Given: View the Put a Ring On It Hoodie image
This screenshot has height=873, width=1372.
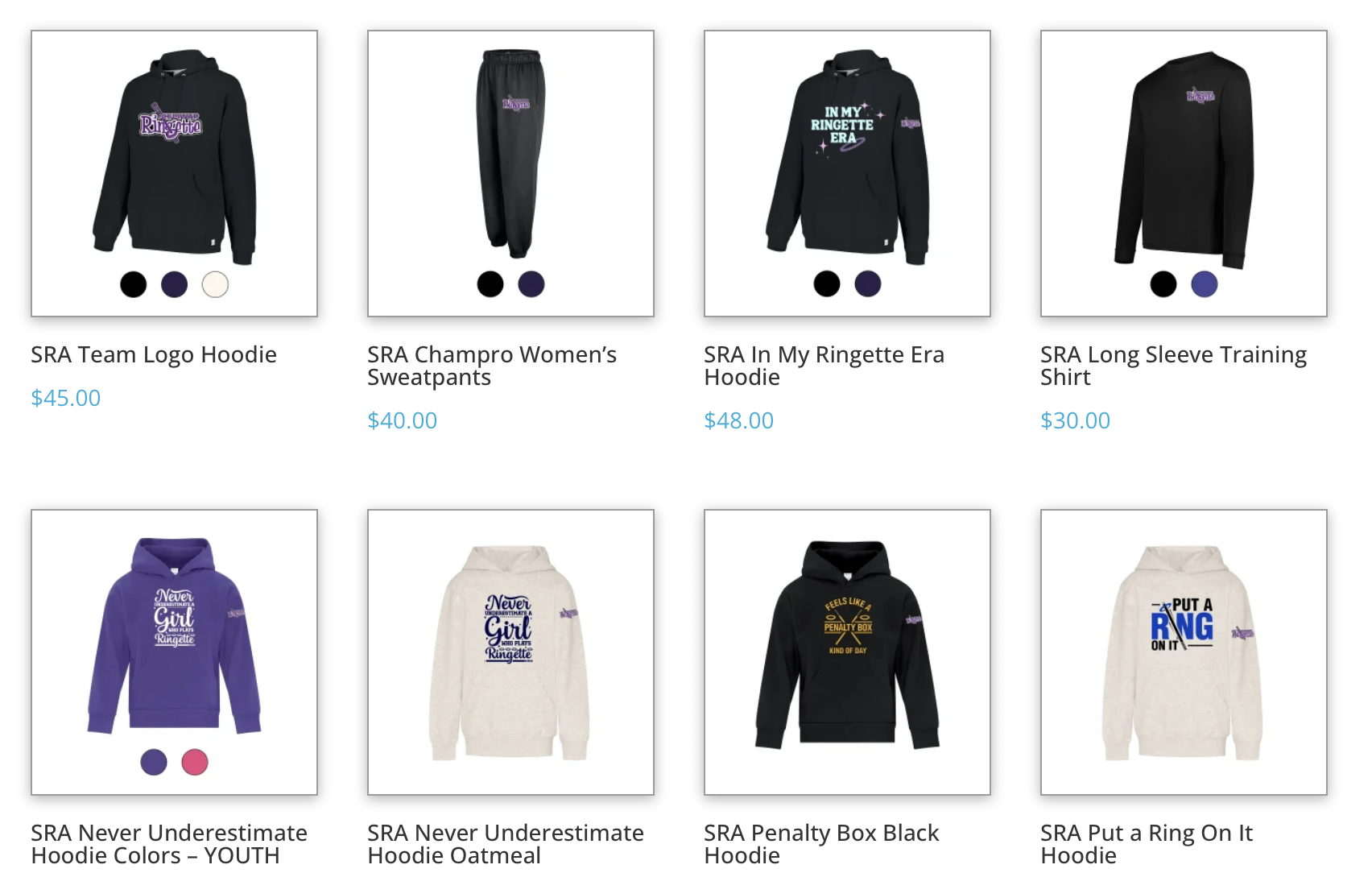Looking at the screenshot, I should tap(1184, 644).
